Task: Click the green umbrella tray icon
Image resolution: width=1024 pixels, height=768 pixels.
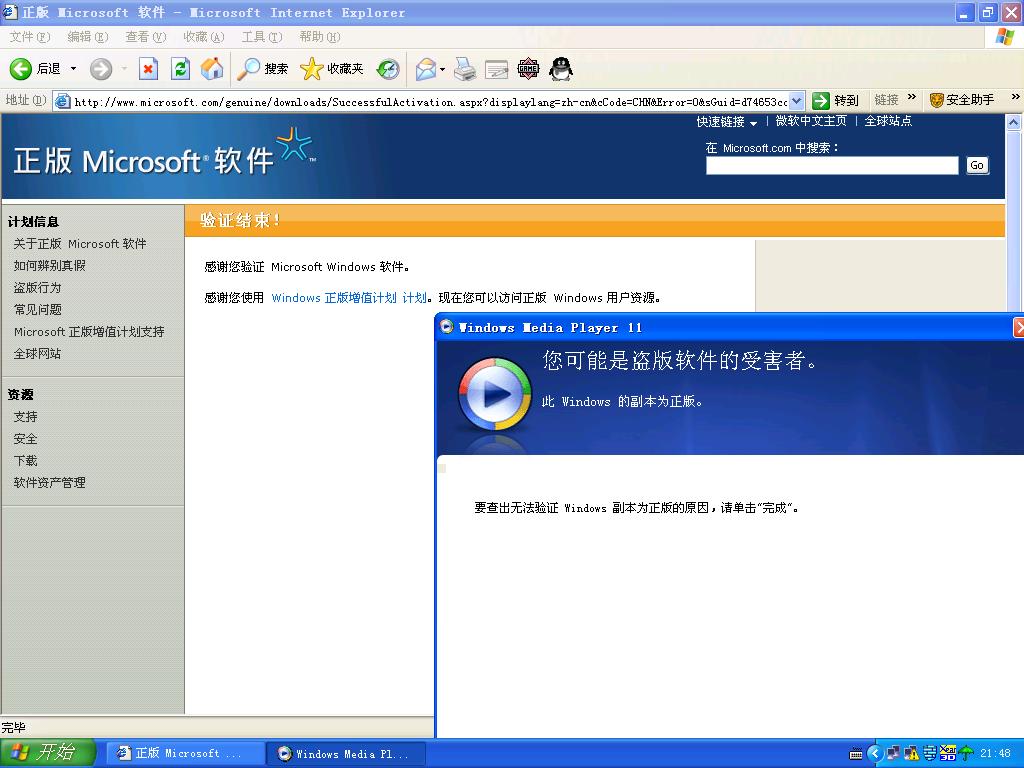Action: pyautogui.click(x=967, y=754)
